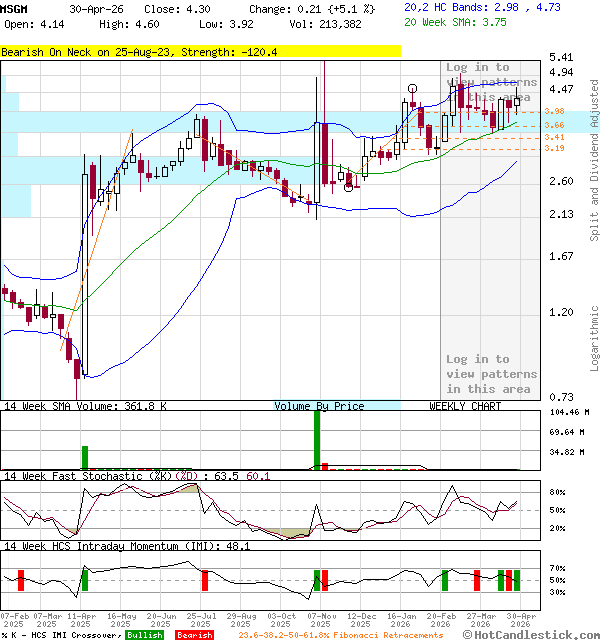Click the WEEKLY CHART label
The height and width of the screenshot is (640, 600).
click(465, 406)
